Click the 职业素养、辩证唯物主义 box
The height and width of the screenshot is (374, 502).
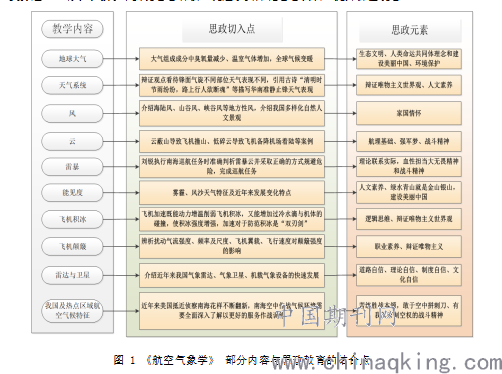(409, 247)
